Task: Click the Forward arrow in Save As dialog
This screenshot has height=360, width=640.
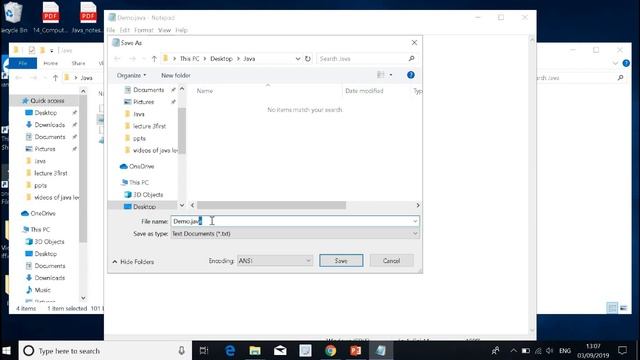Action: pos(132,59)
